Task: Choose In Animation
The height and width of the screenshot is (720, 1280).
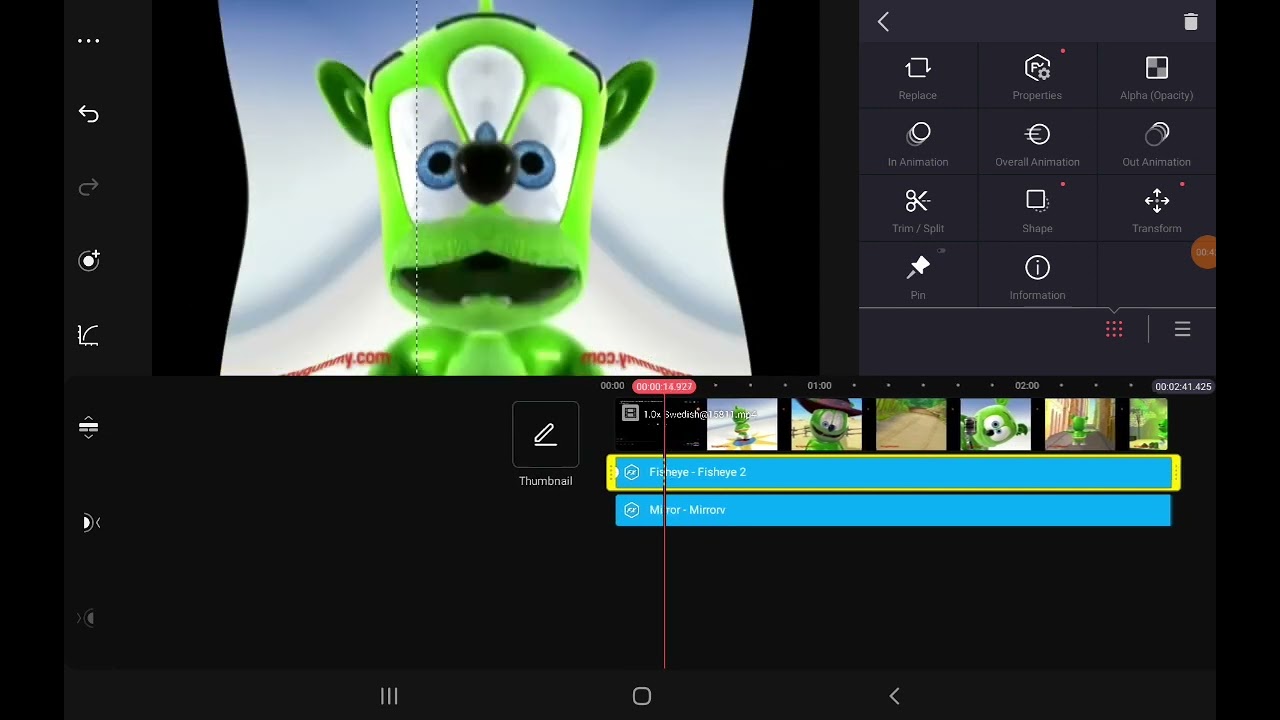Action: pos(917,143)
